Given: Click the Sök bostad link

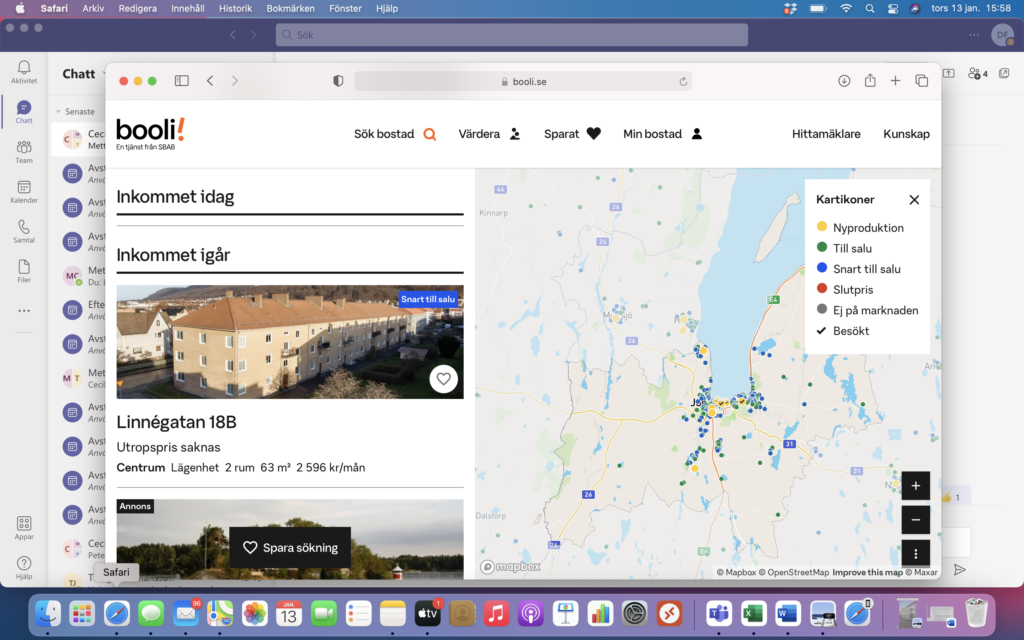Looking at the screenshot, I should [x=395, y=134].
